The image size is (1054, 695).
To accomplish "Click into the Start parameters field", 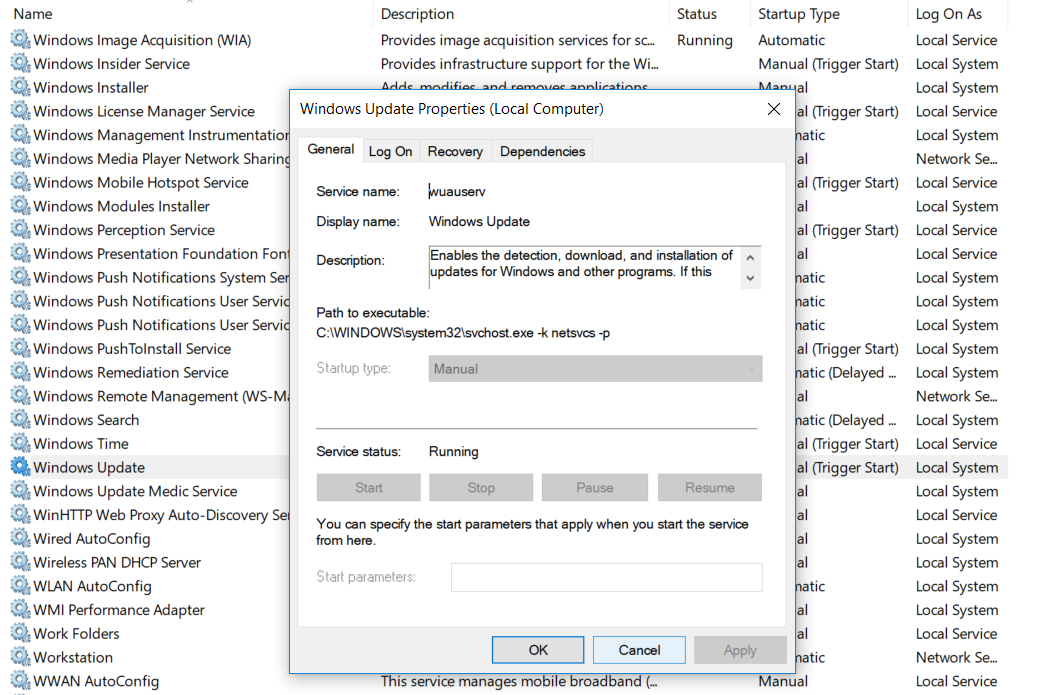I will (606, 577).
